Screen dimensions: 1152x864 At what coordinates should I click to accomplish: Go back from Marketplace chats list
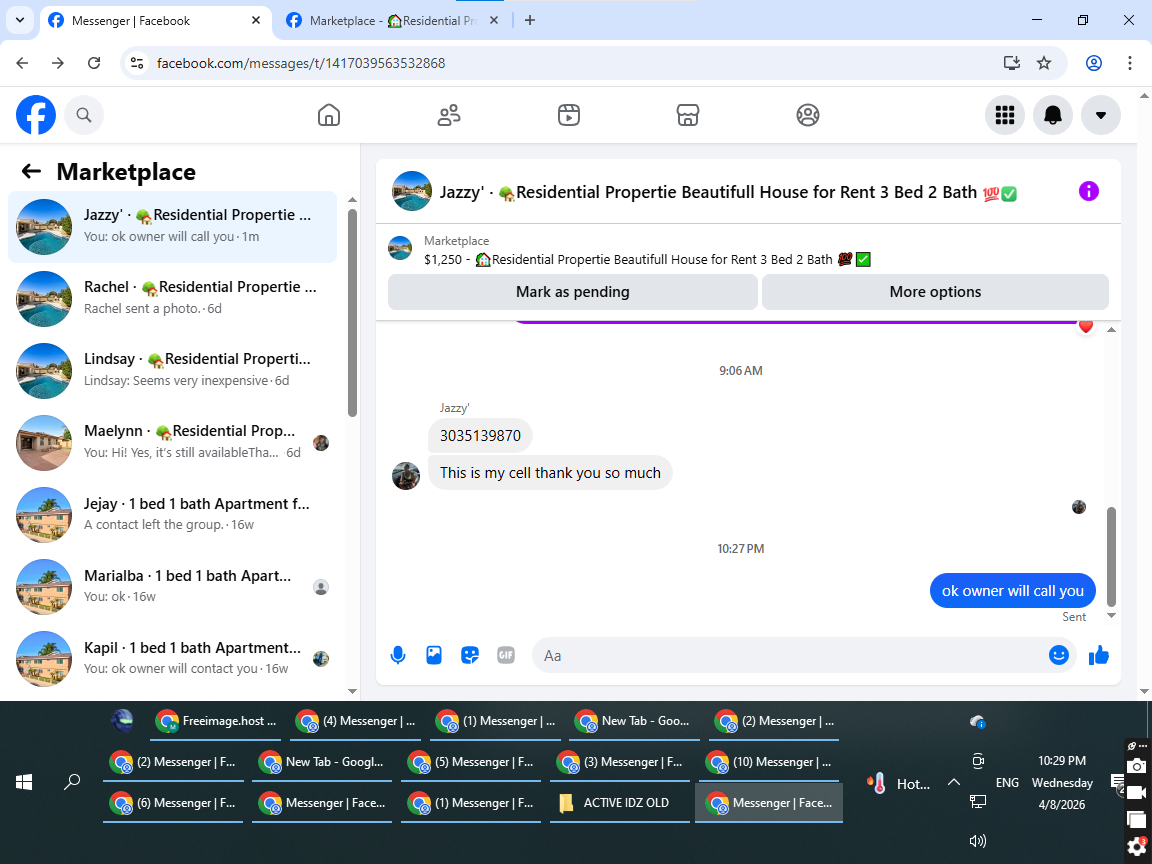(x=31, y=171)
